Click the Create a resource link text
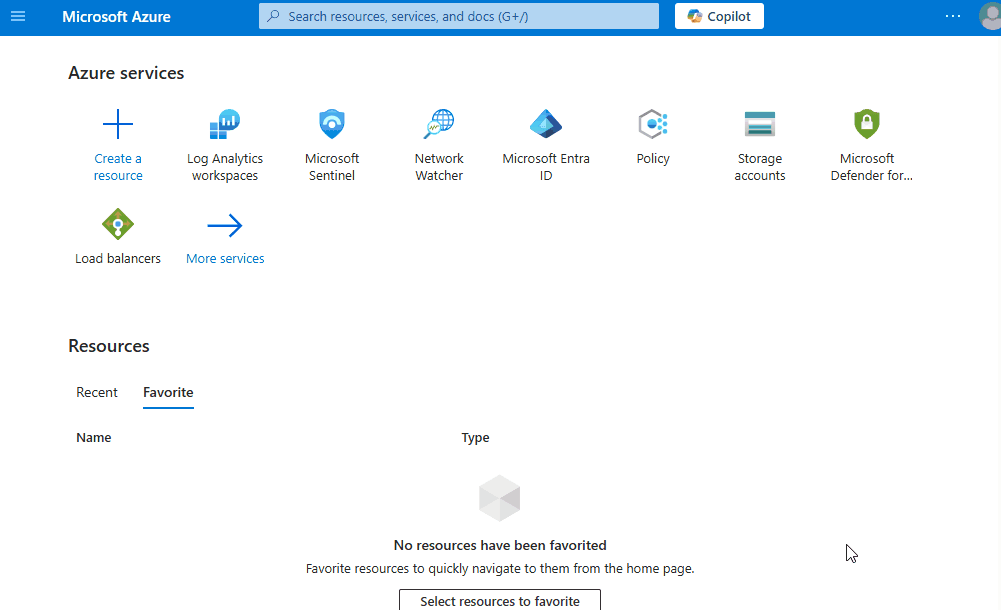 pyautogui.click(x=118, y=167)
